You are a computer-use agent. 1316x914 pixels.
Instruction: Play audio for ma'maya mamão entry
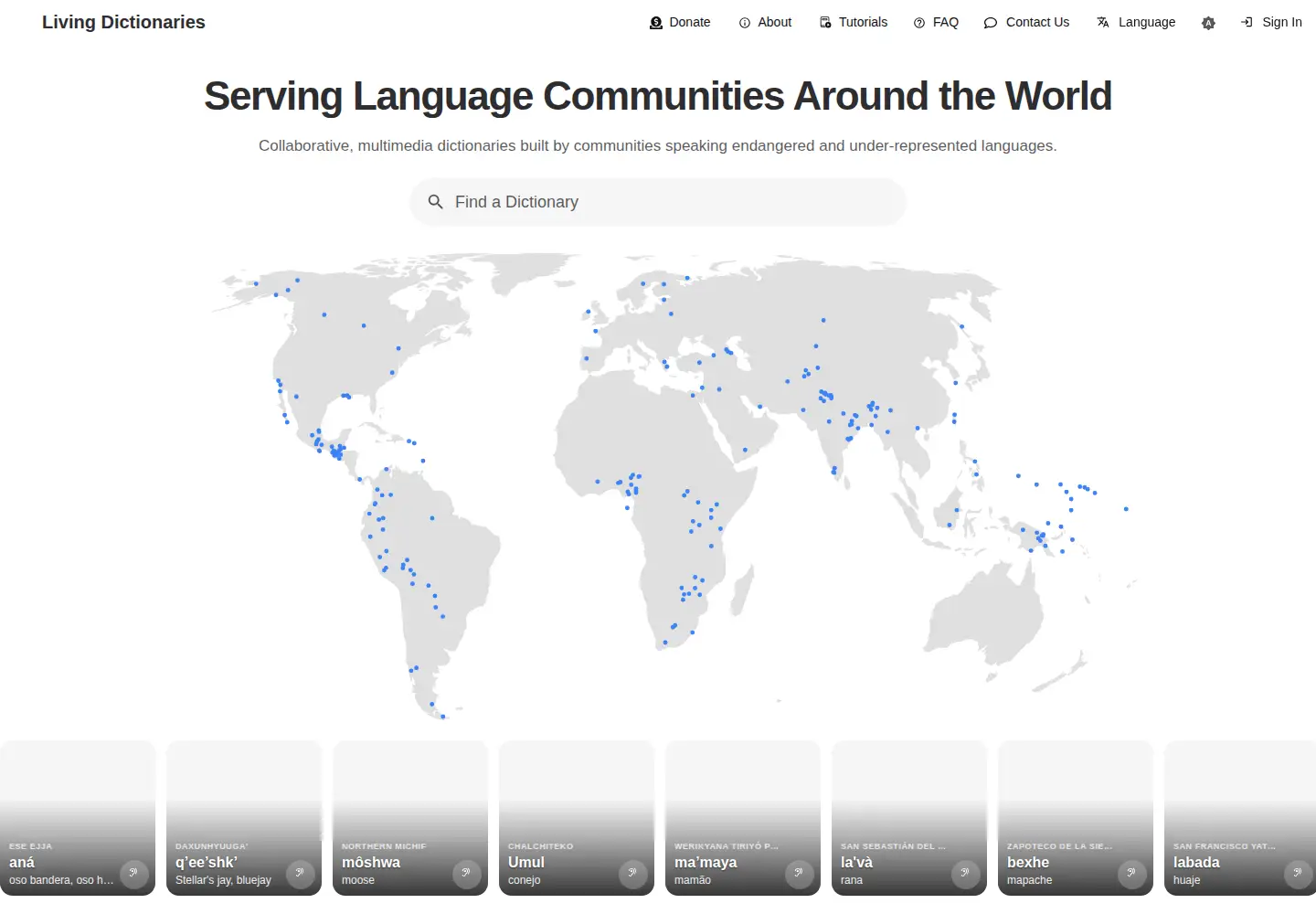[x=799, y=875]
